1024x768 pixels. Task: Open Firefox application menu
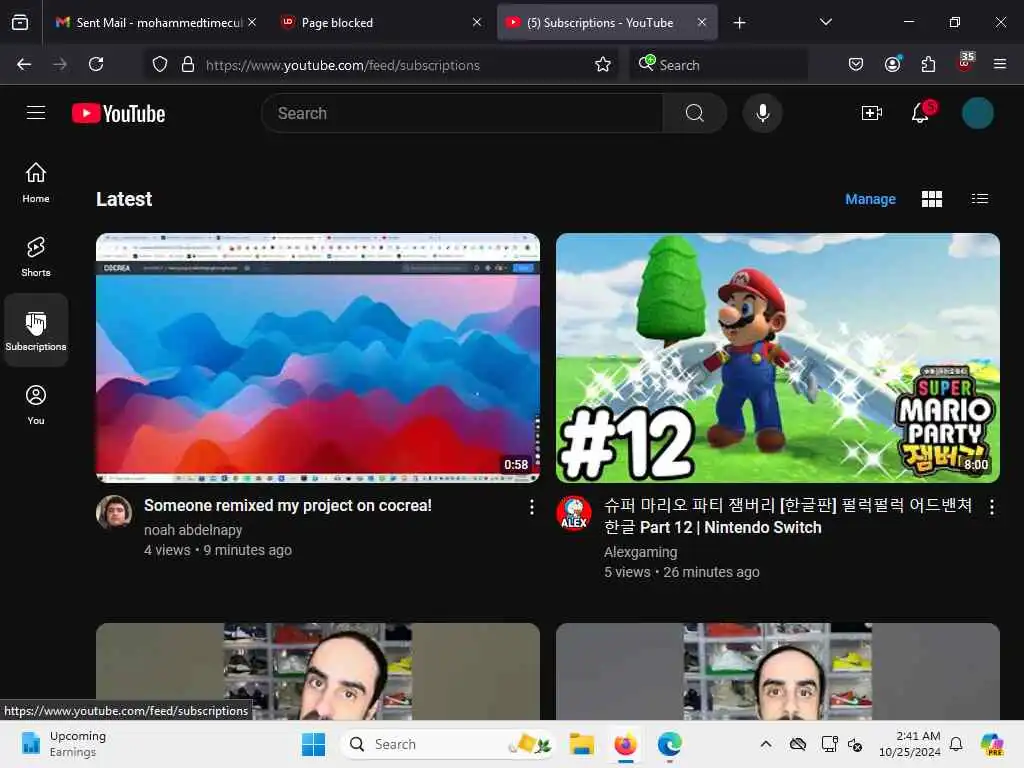click(x=1000, y=64)
